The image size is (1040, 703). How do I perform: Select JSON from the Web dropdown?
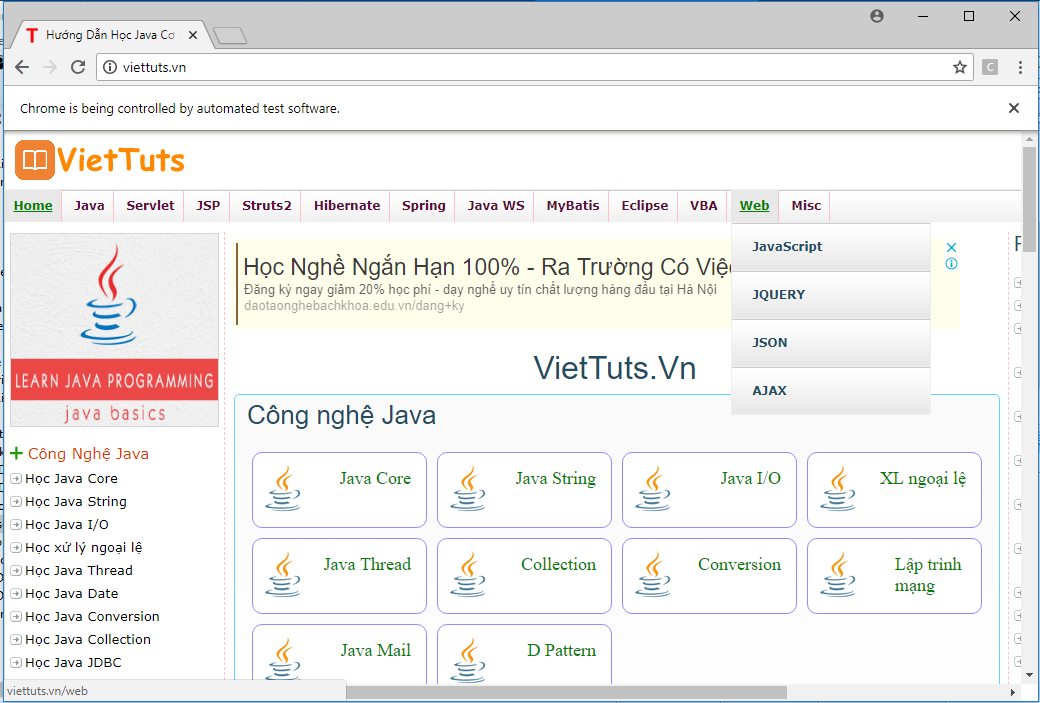click(x=830, y=343)
